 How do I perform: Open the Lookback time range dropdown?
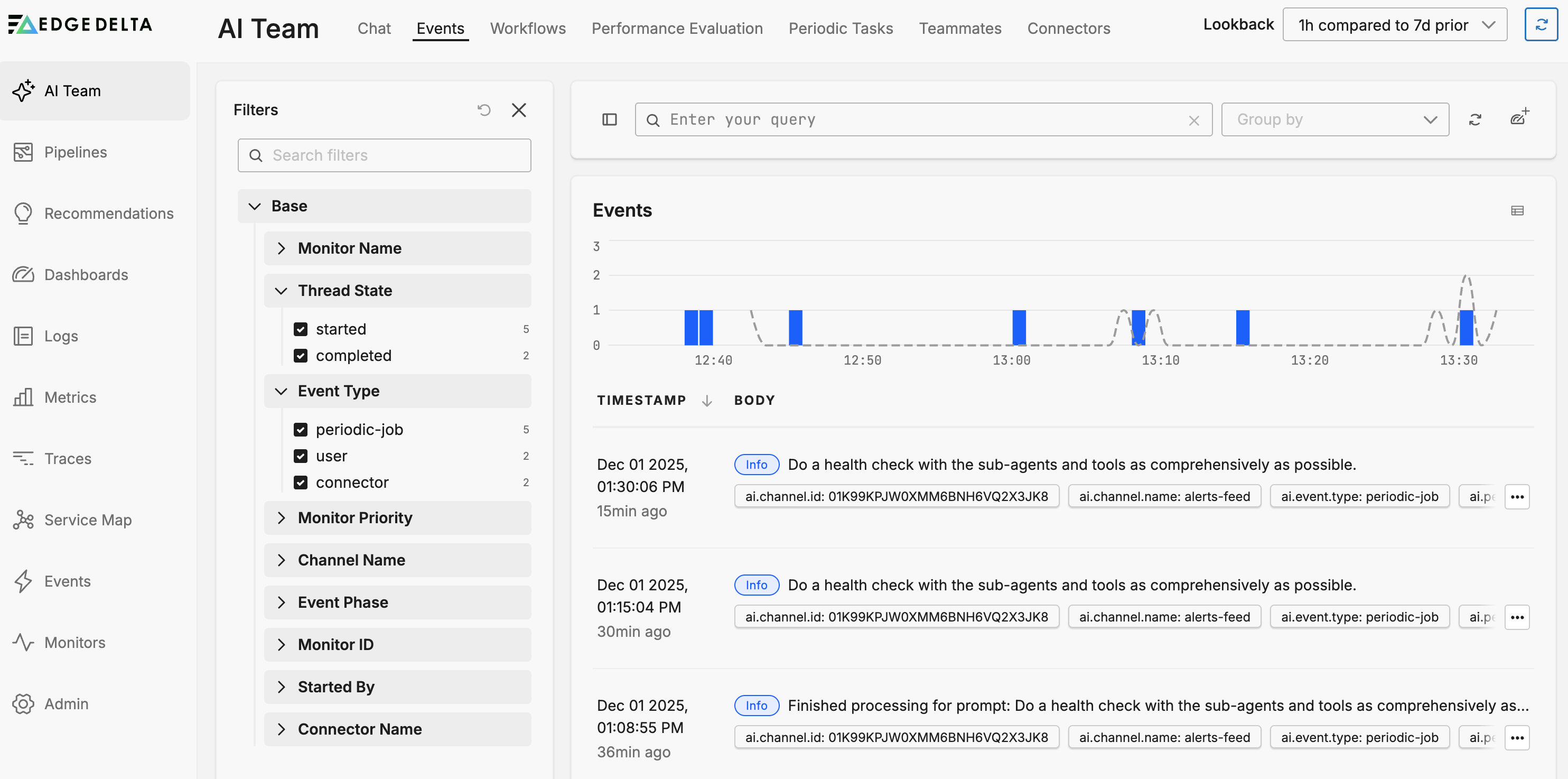click(1395, 24)
